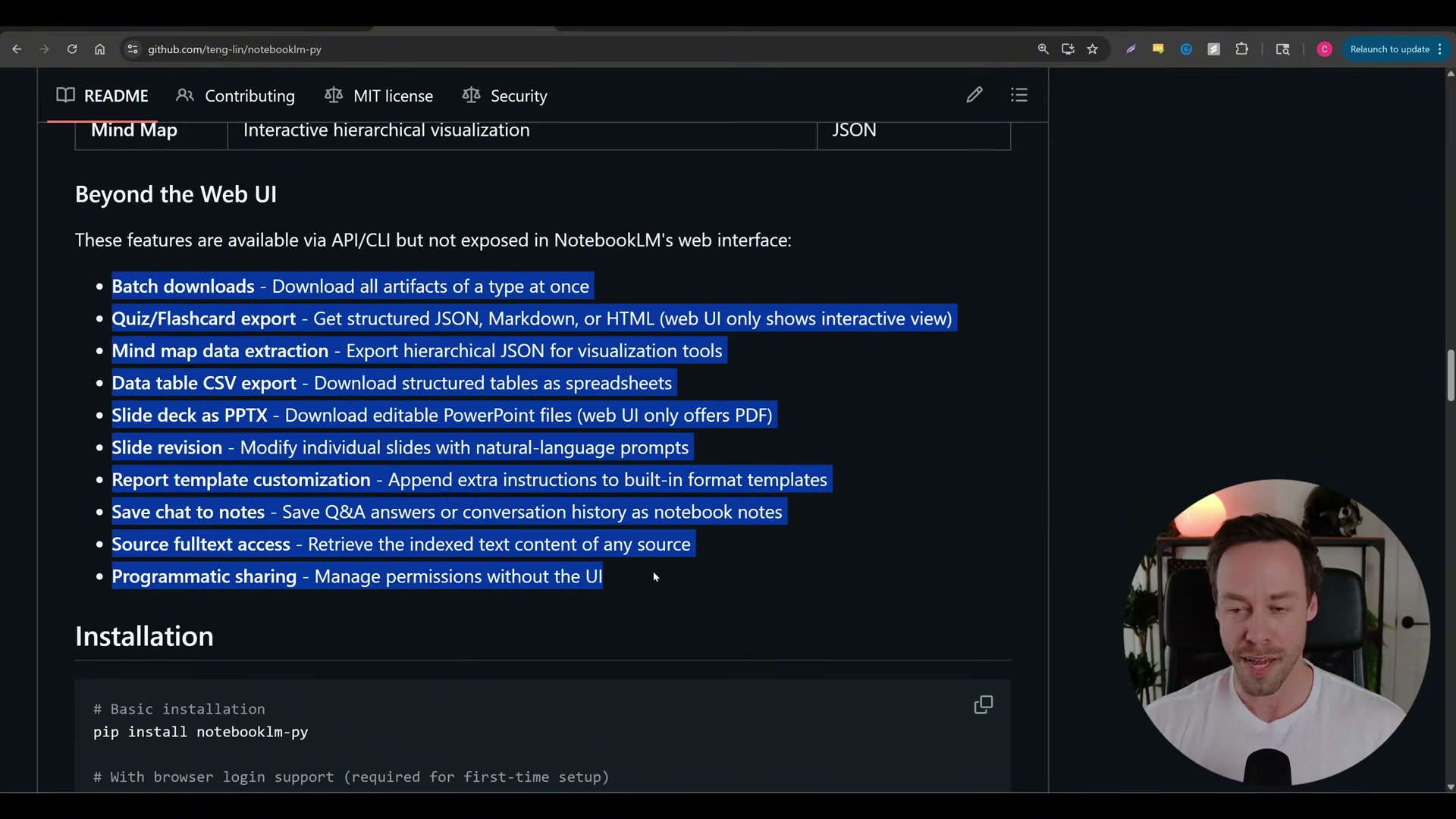Click the presenter webcam overlay
Image resolution: width=1456 pixels, height=819 pixels.
(1276, 632)
